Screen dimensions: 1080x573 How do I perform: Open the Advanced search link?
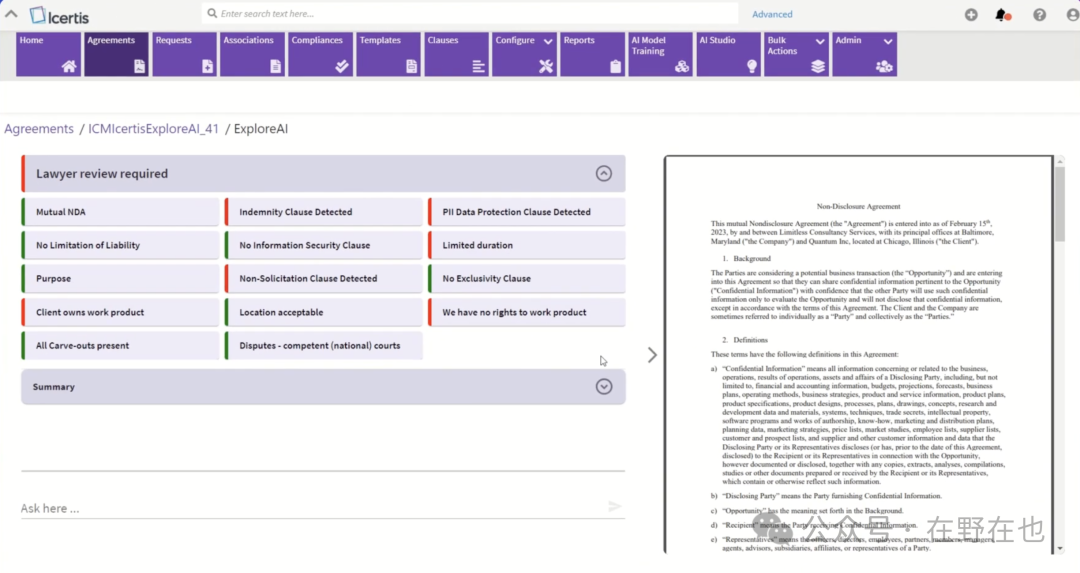(772, 14)
